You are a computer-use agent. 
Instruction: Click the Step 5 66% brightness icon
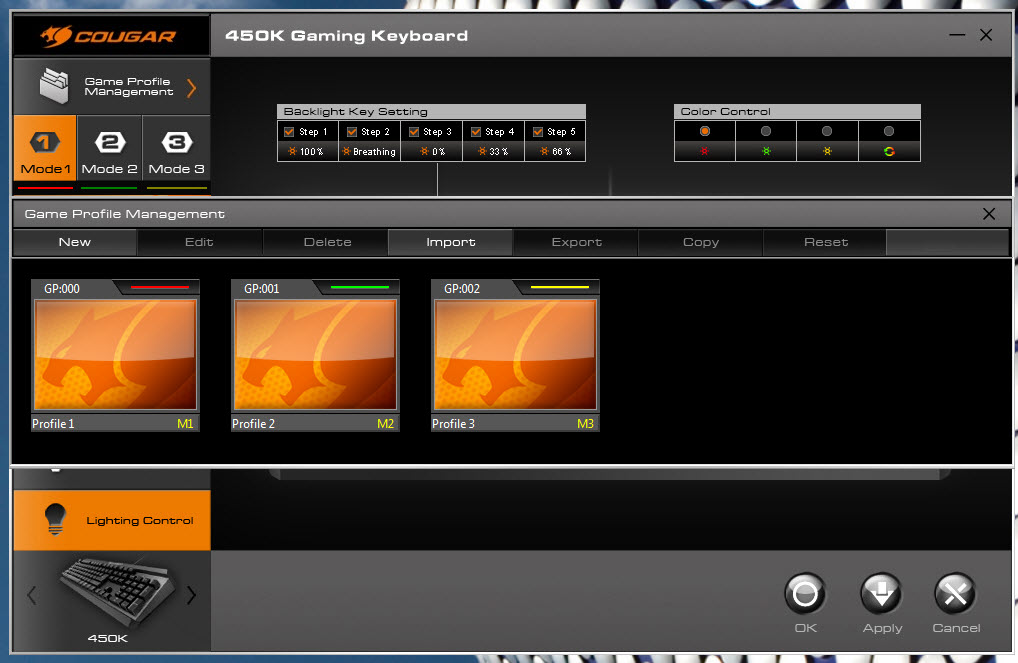click(544, 151)
